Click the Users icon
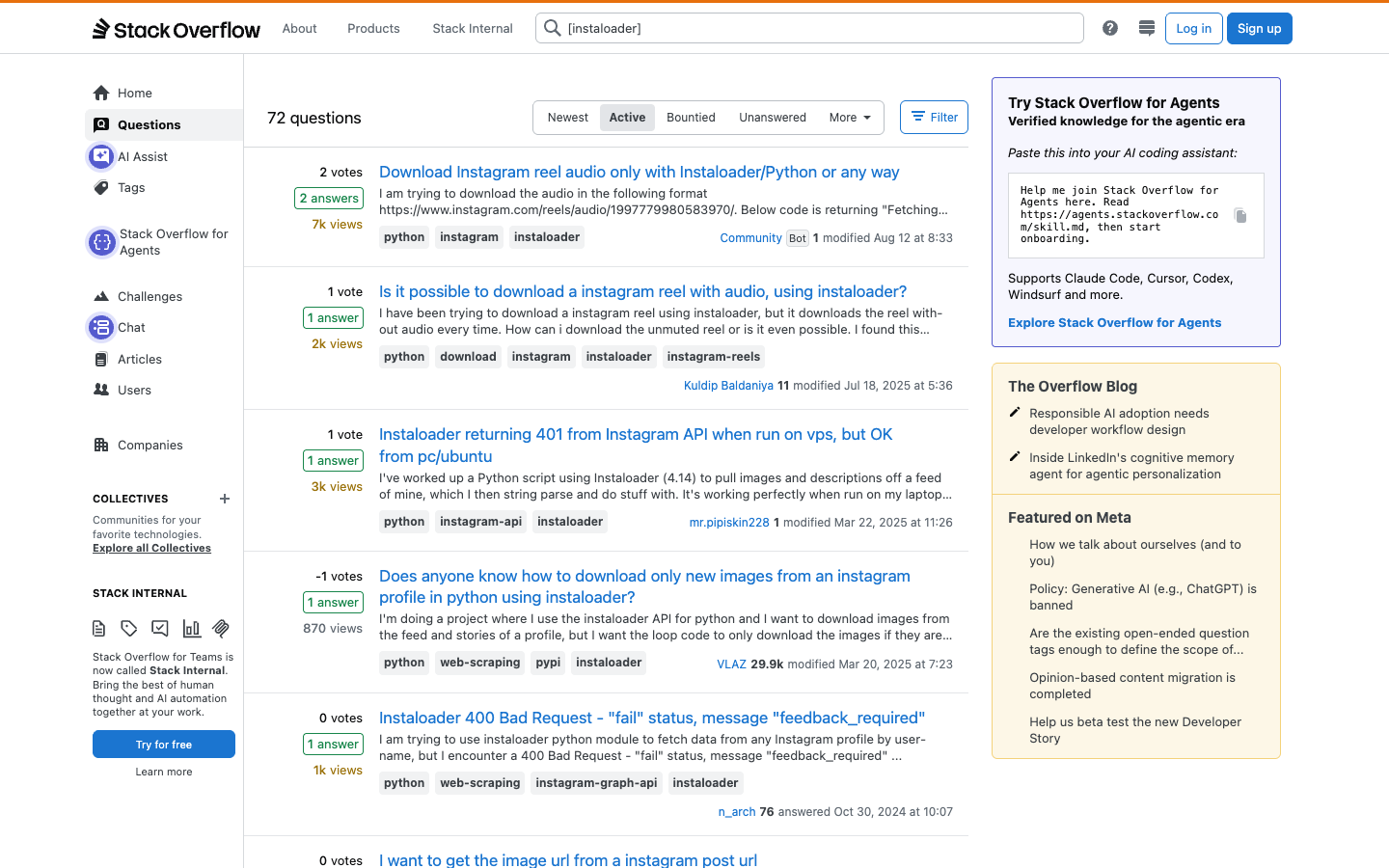 pos(101,390)
